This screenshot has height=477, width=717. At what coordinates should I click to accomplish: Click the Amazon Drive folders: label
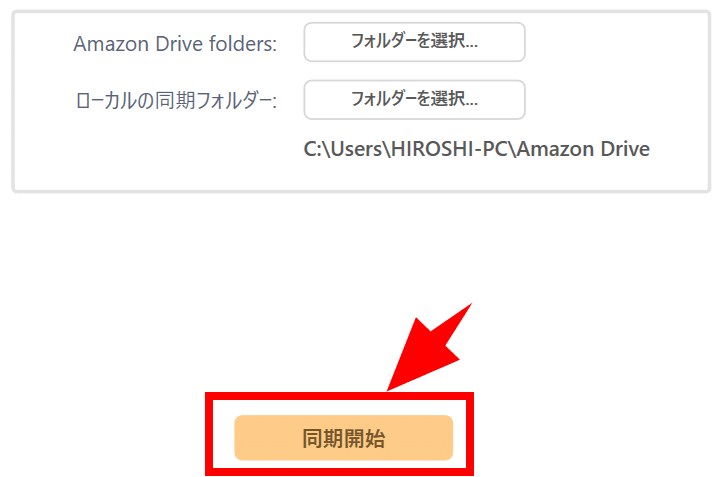click(175, 44)
